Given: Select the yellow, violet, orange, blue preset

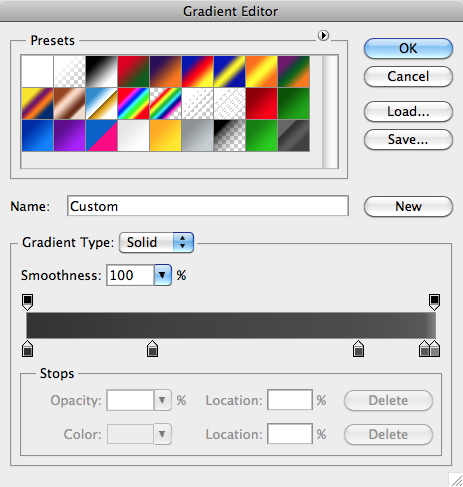Looking at the screenshot, I should pyautogui.click(x=38, y=104).
